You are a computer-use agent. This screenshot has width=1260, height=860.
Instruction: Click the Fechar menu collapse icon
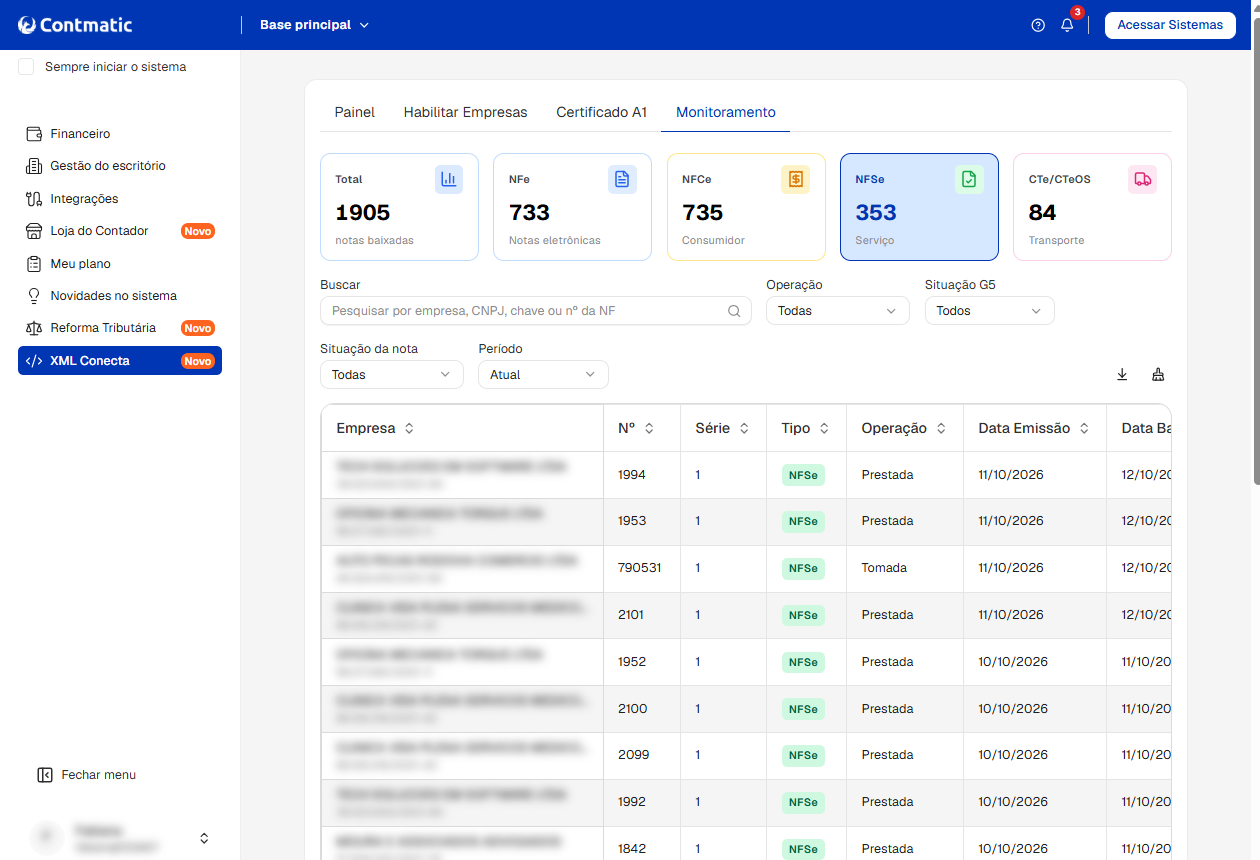(44, 775)
